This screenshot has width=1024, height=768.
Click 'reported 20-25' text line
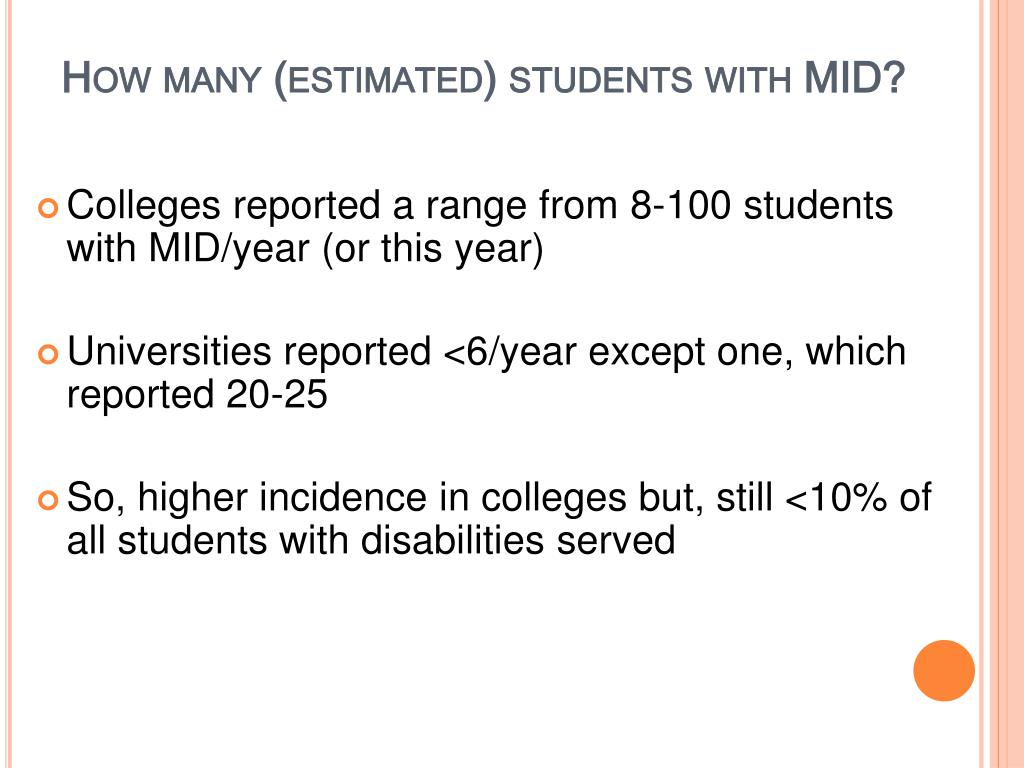coord(197,395)
